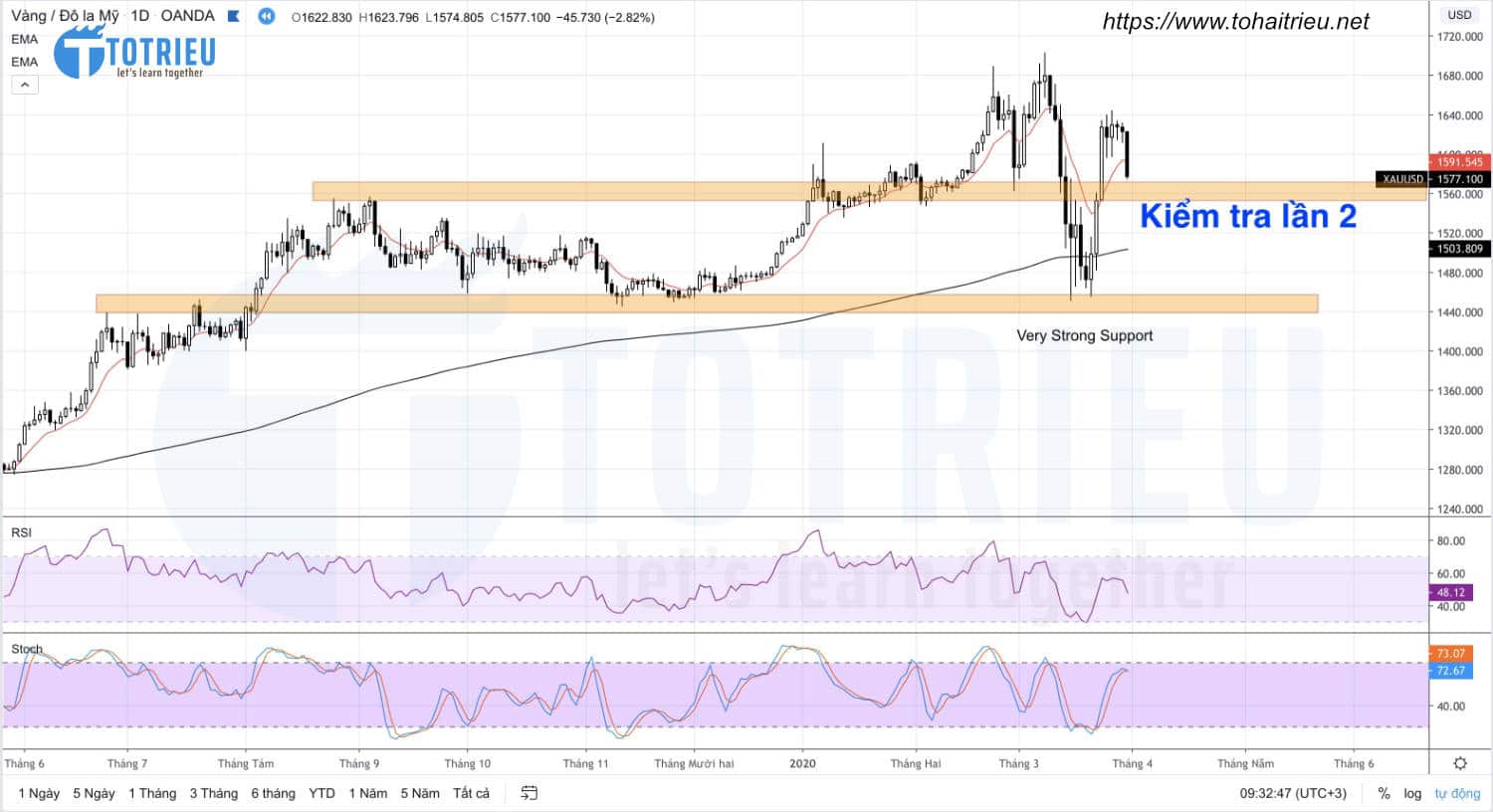Open the go-to-date calendar icon
The height and width of the screenshot is (812, 1493).
tap(530, 793)
